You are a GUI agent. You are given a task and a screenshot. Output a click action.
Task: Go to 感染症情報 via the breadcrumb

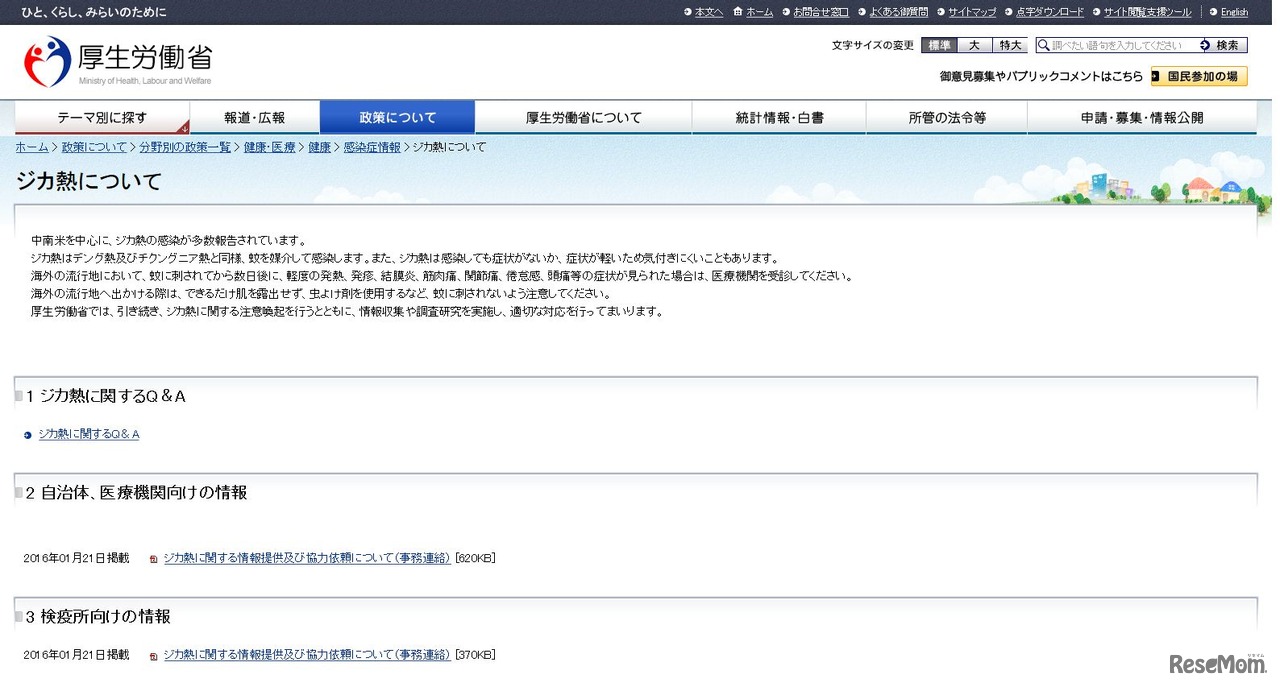tap(372, 146)
